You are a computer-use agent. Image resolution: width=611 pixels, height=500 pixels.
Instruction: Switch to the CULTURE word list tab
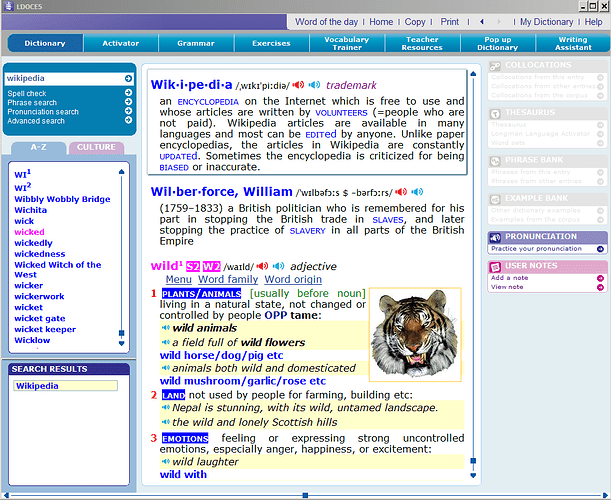[x=97, y=148]
